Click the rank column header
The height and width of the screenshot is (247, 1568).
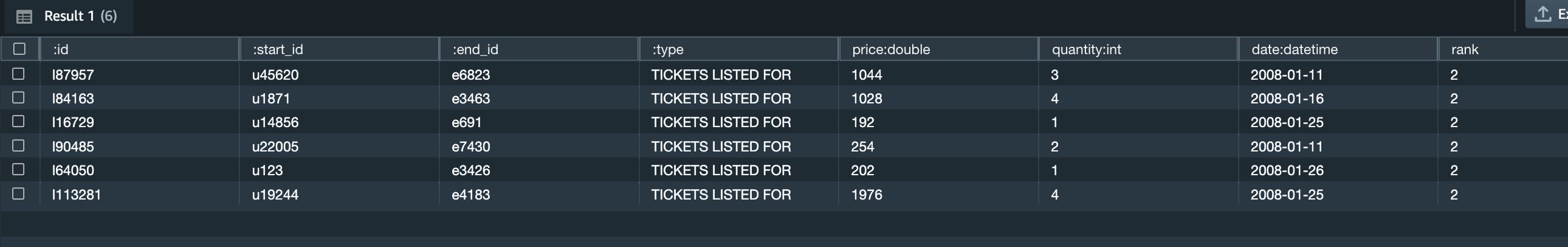1465,49
